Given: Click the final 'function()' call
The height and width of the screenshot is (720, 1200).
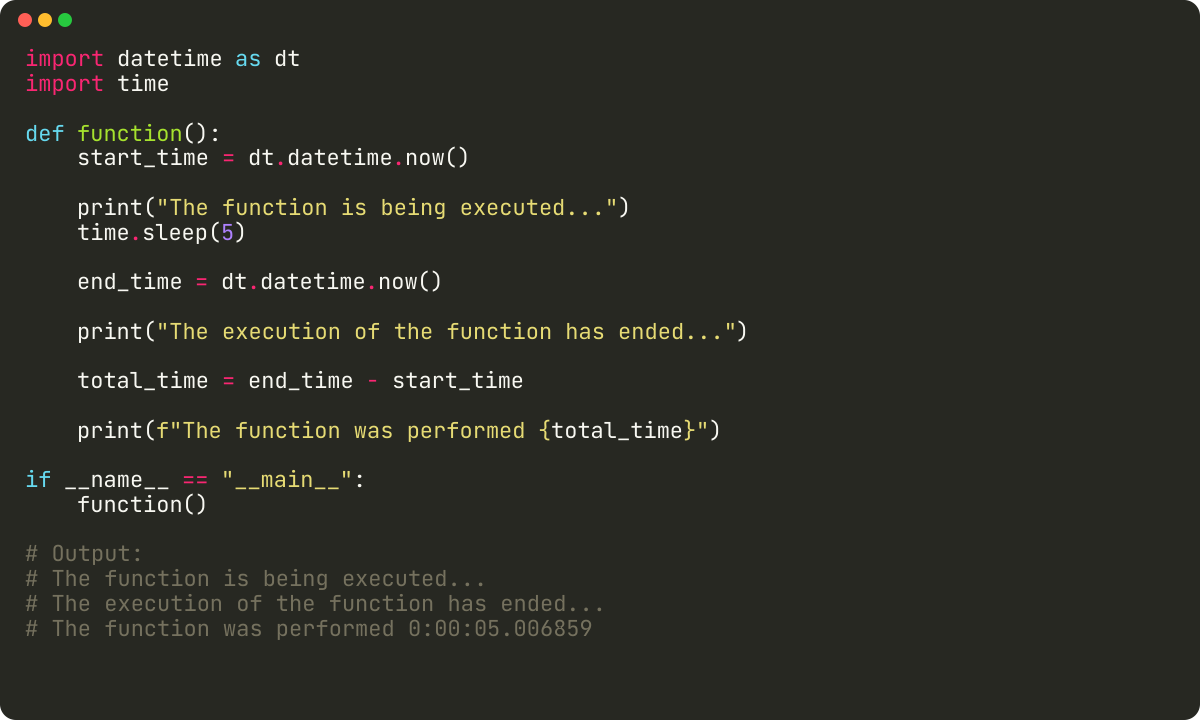Looking at the screenshot, I should coord(142,505).
